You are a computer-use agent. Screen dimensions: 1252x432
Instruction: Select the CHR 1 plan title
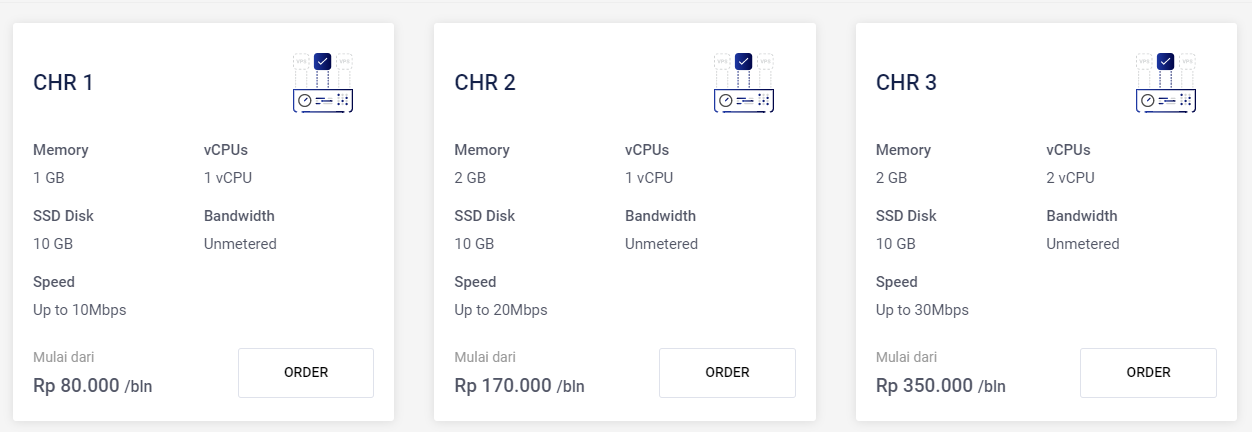[64, 83]
